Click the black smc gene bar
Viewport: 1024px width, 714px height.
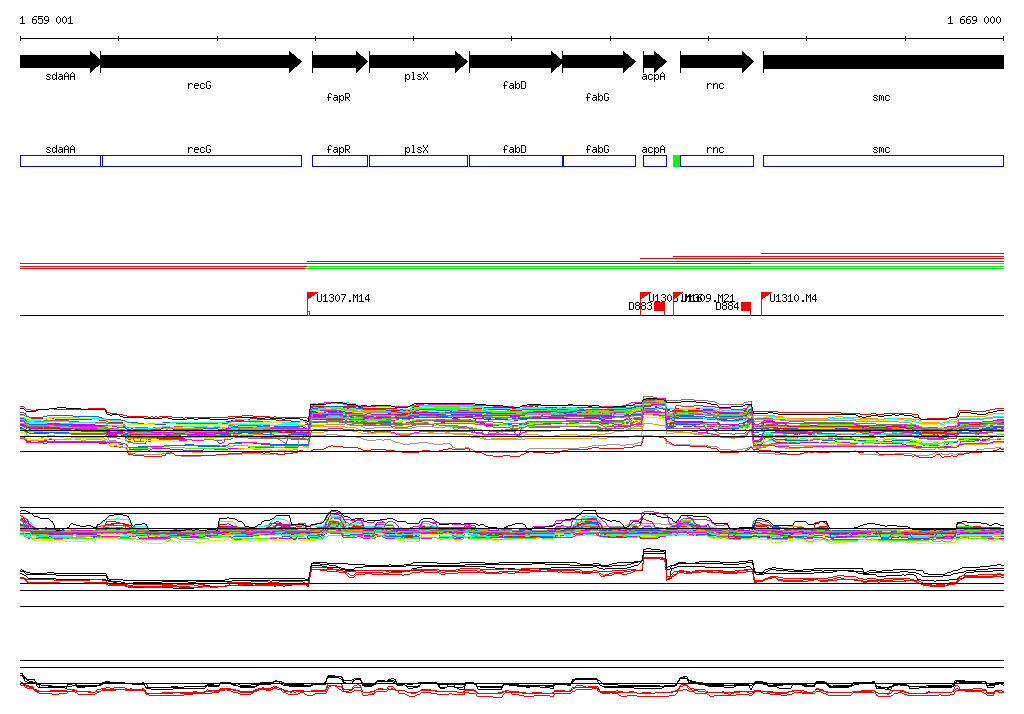click(883, 62)
